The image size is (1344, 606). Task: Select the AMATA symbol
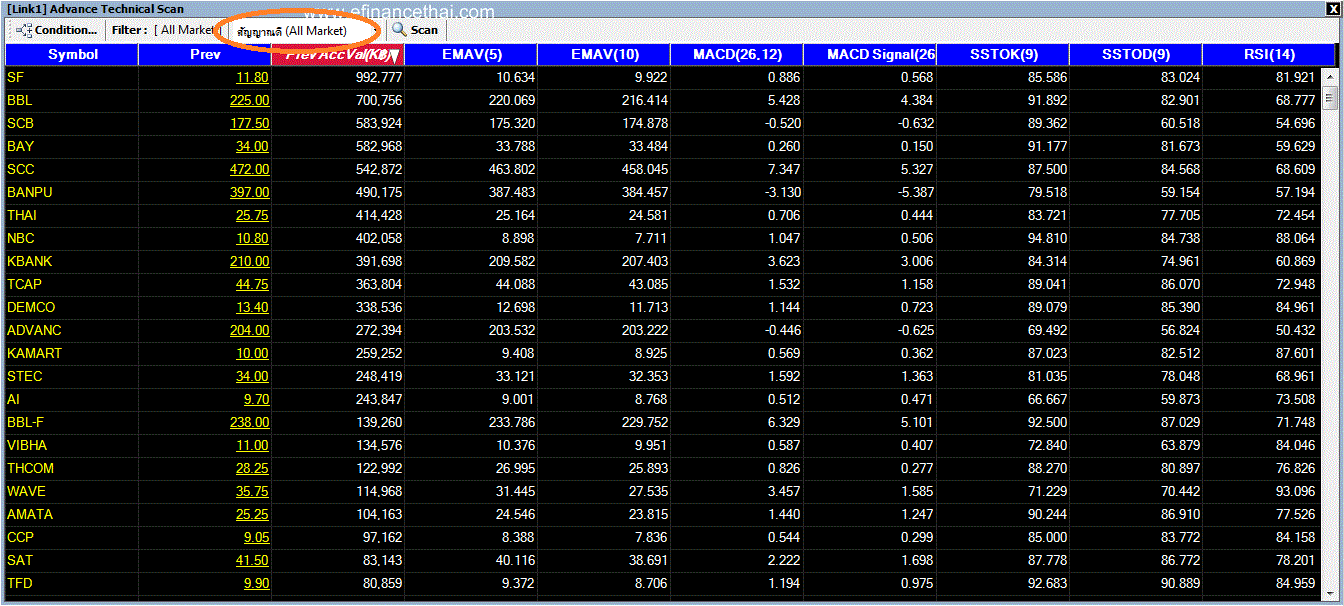[30, 514]
